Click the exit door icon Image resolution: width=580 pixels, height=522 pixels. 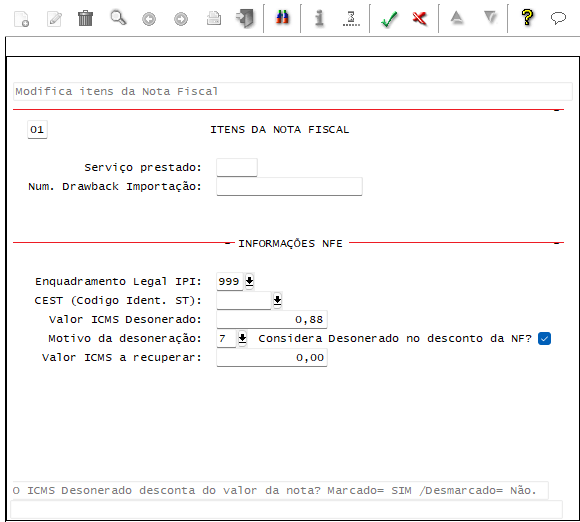[245, 18]
